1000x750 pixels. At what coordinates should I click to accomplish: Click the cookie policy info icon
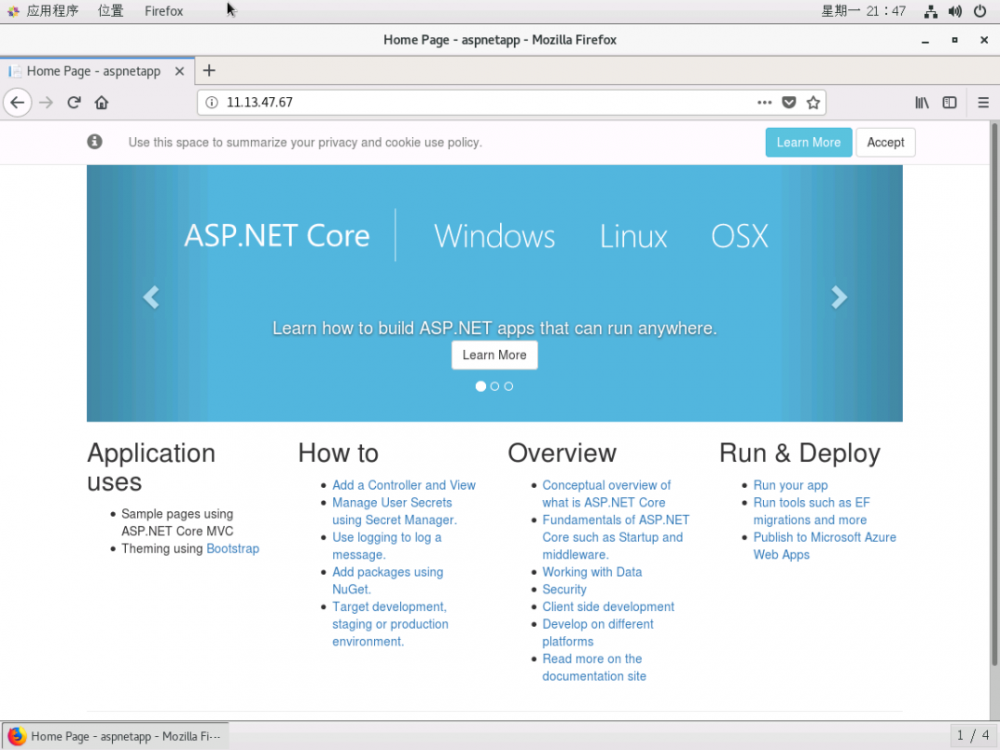pos(94,142)
